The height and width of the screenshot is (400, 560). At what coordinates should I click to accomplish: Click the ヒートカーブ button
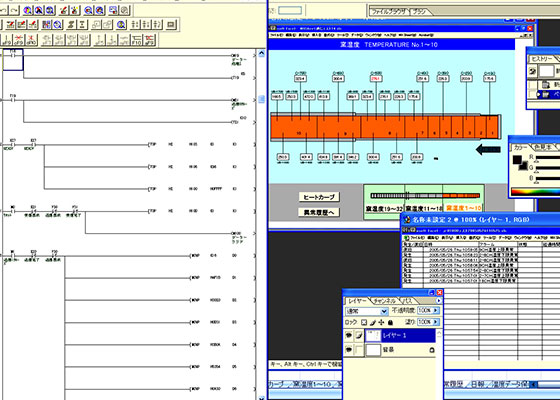pos(319,197)
